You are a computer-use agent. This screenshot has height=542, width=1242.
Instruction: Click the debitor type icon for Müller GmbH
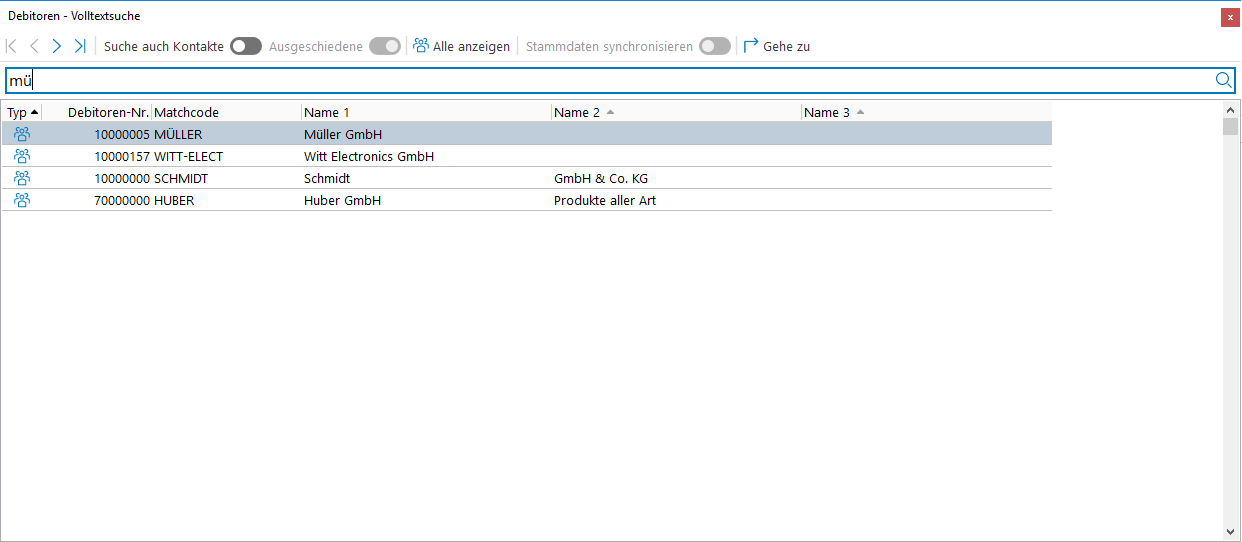(x=22, y=134)
